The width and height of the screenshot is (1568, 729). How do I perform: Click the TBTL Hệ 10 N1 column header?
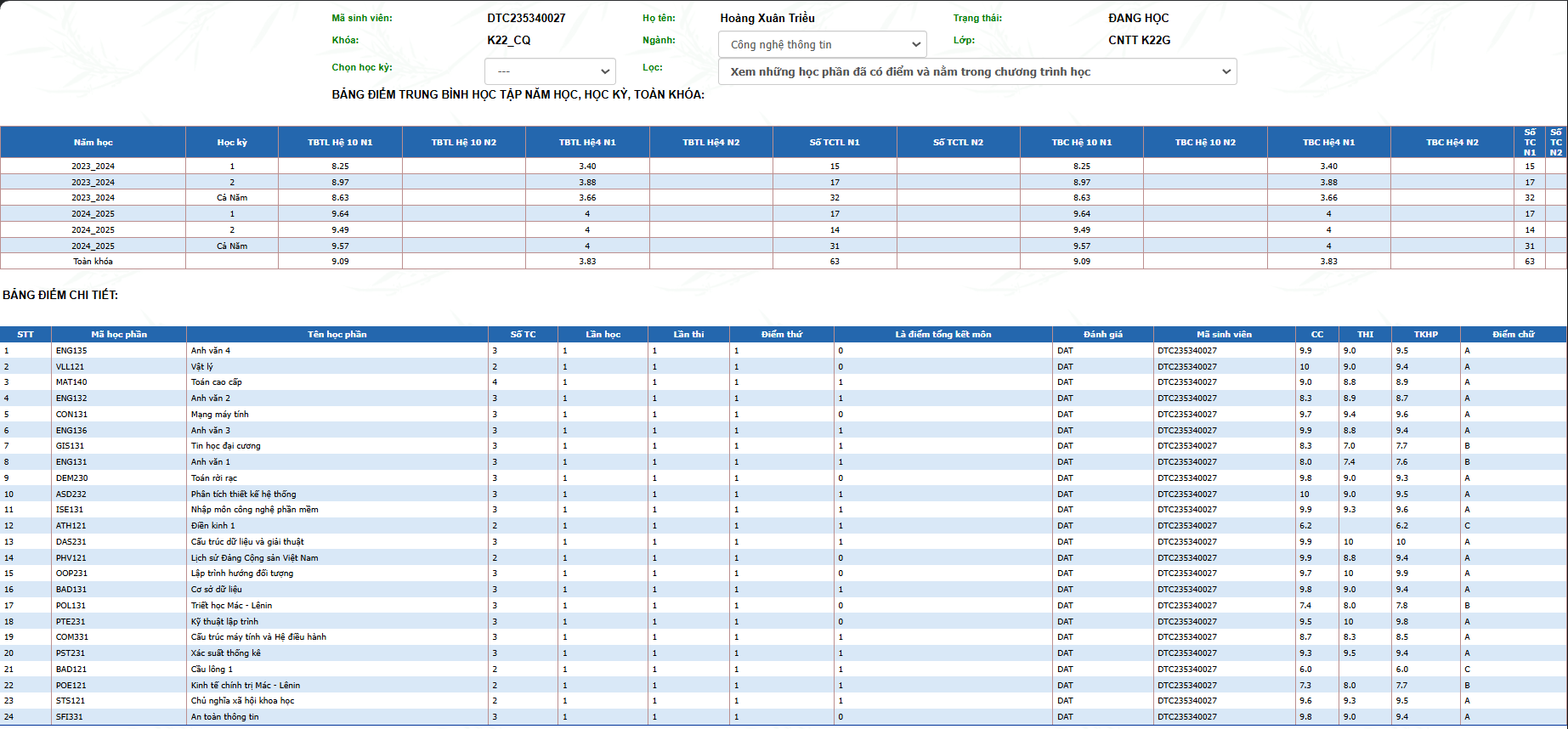click(340, 143)
